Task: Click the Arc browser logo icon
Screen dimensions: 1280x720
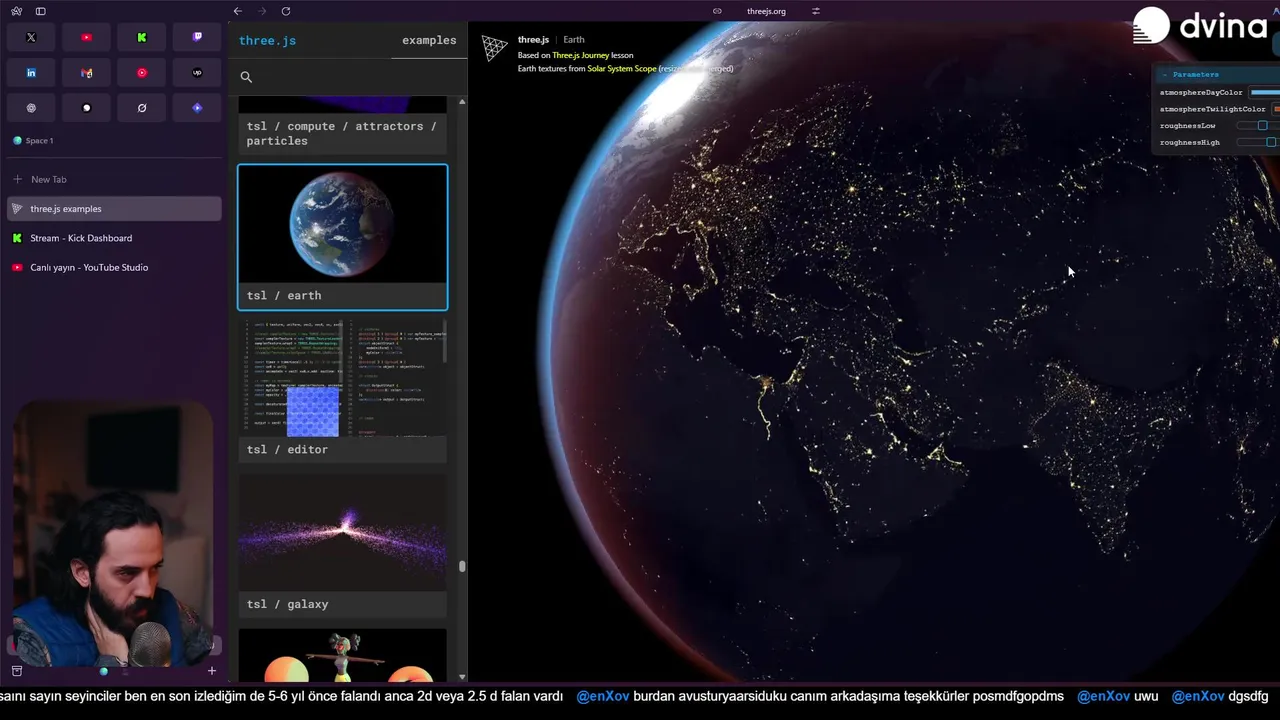Action: click(x=17, y=11)
